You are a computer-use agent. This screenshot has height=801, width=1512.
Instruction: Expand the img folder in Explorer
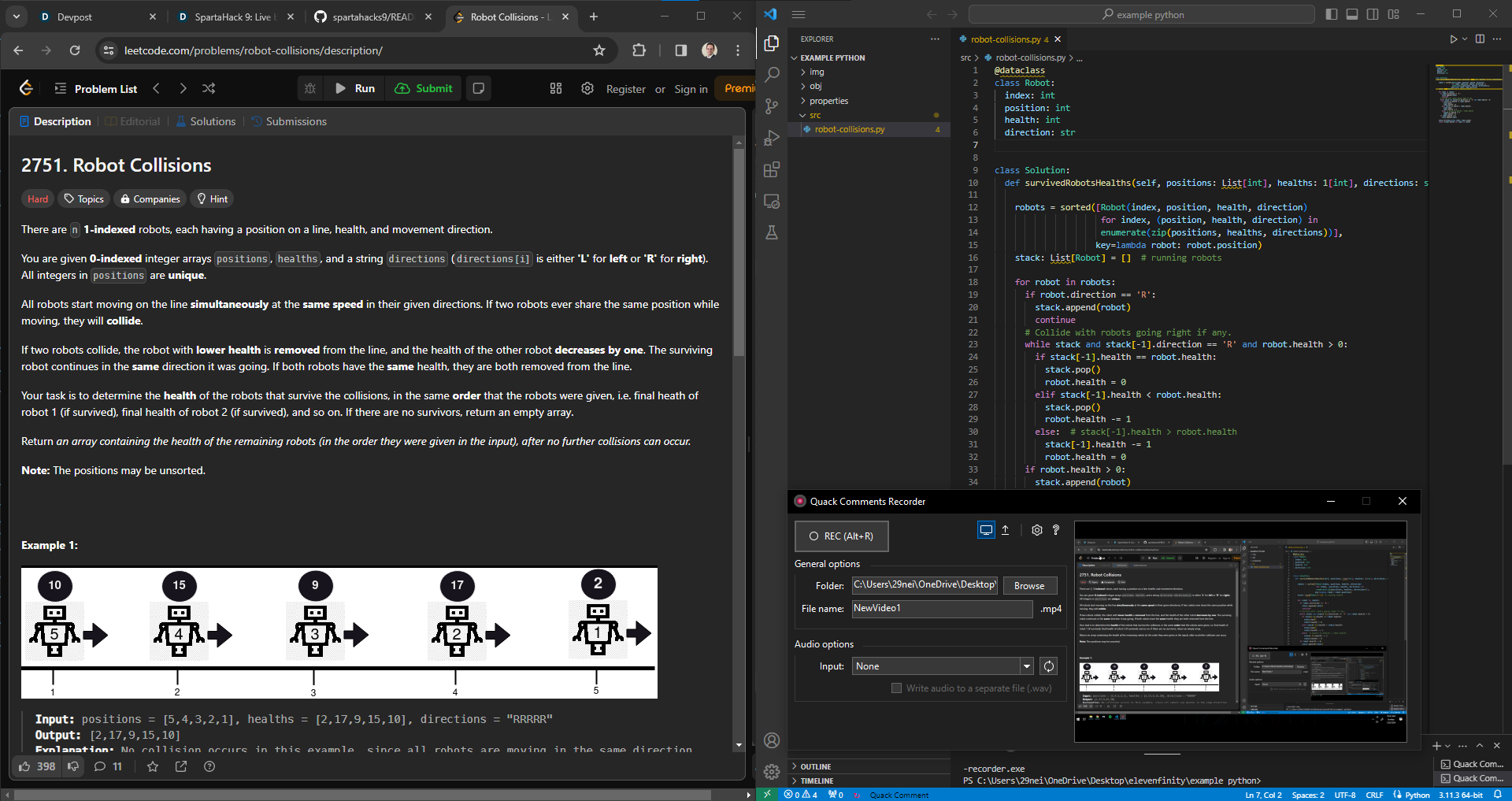click(817, 72)
